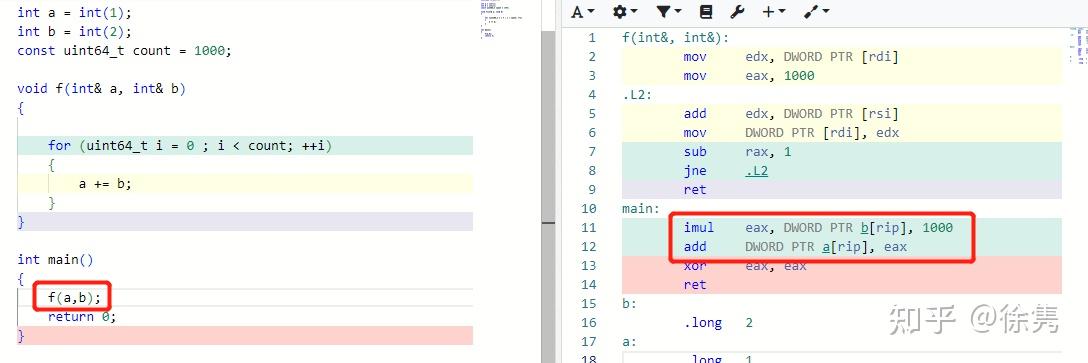The image size is (1088, 363).
Task: Click the 'int b = int(2);' source line
Action: coord(74,31)
